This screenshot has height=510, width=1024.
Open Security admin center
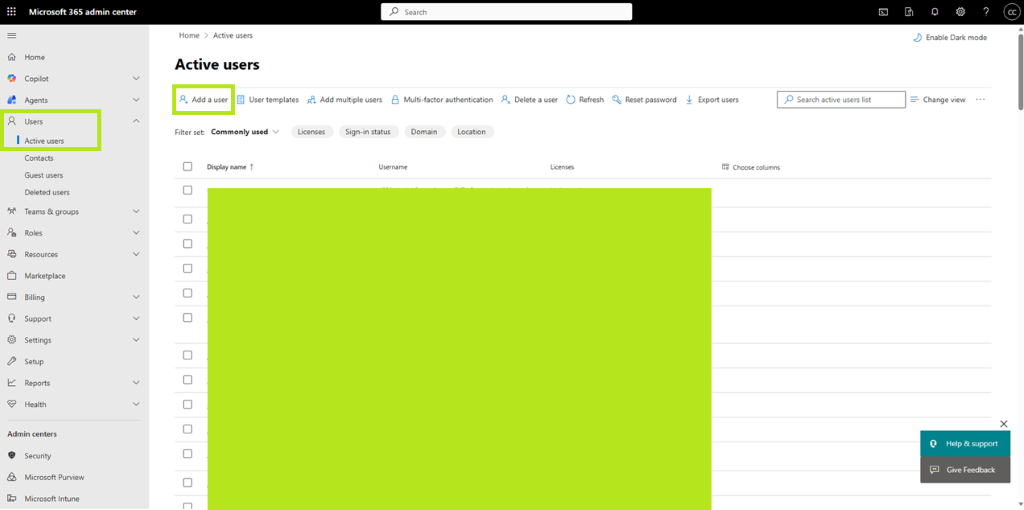pos(38,456)
